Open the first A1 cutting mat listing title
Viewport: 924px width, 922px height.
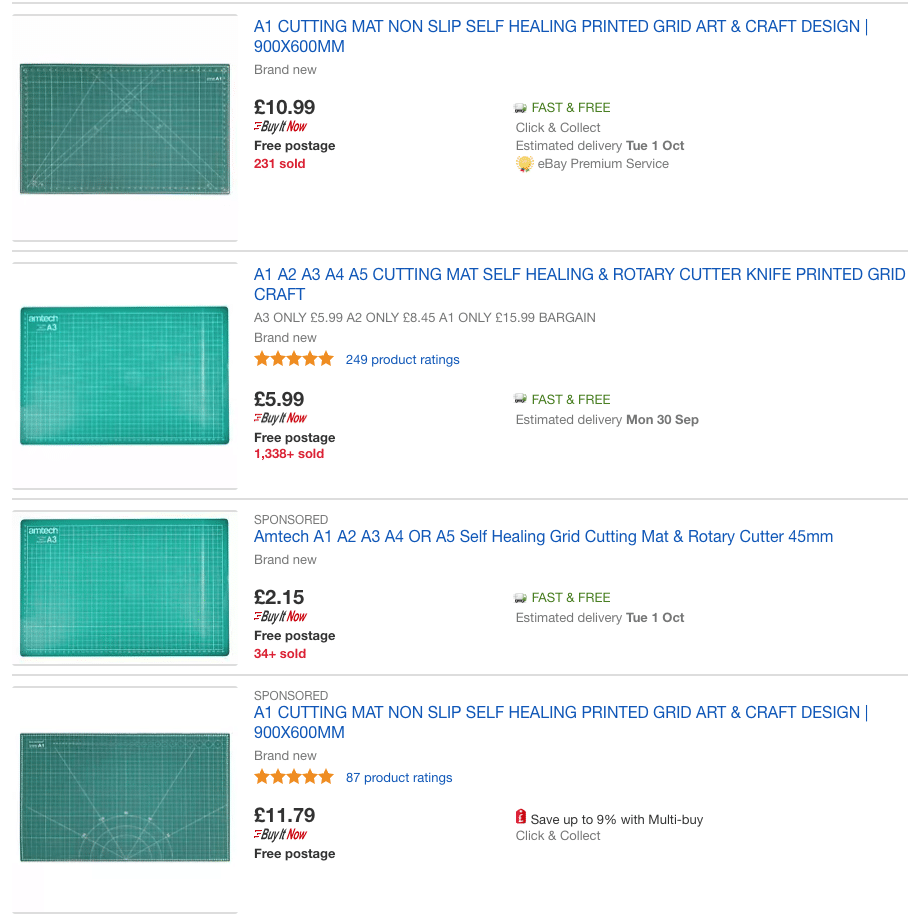[560, 37]
